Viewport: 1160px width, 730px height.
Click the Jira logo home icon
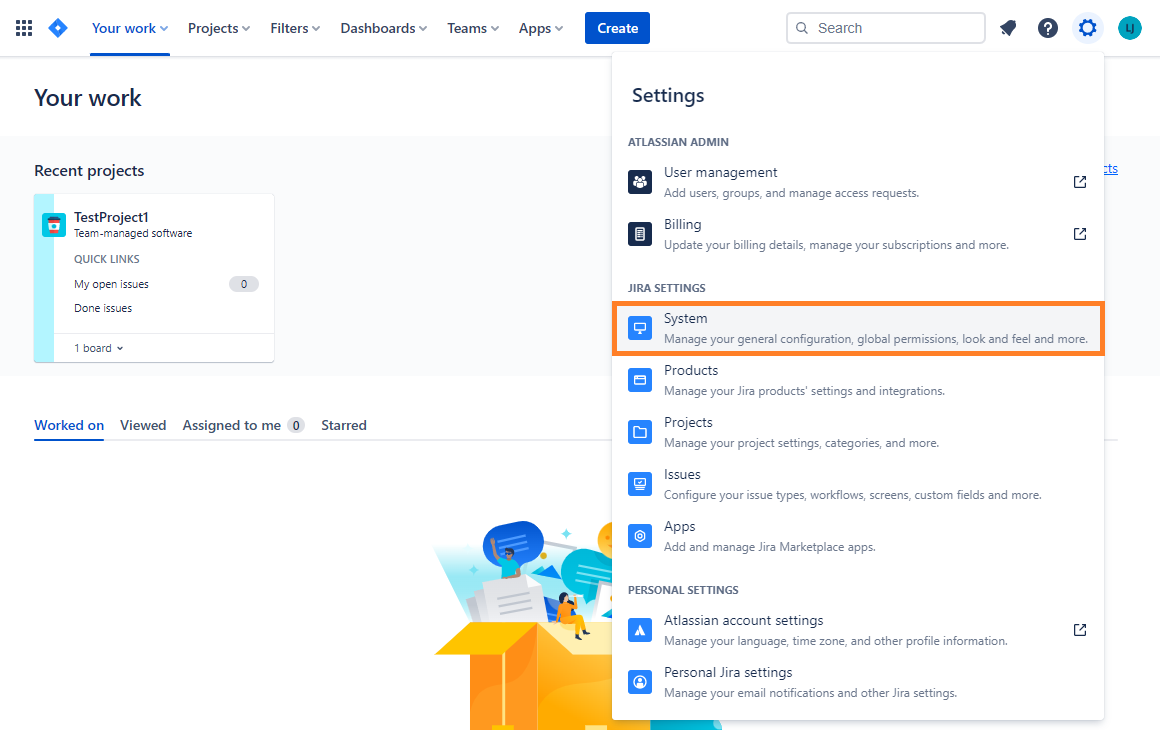pyautogui.click(x=58, y=28)
